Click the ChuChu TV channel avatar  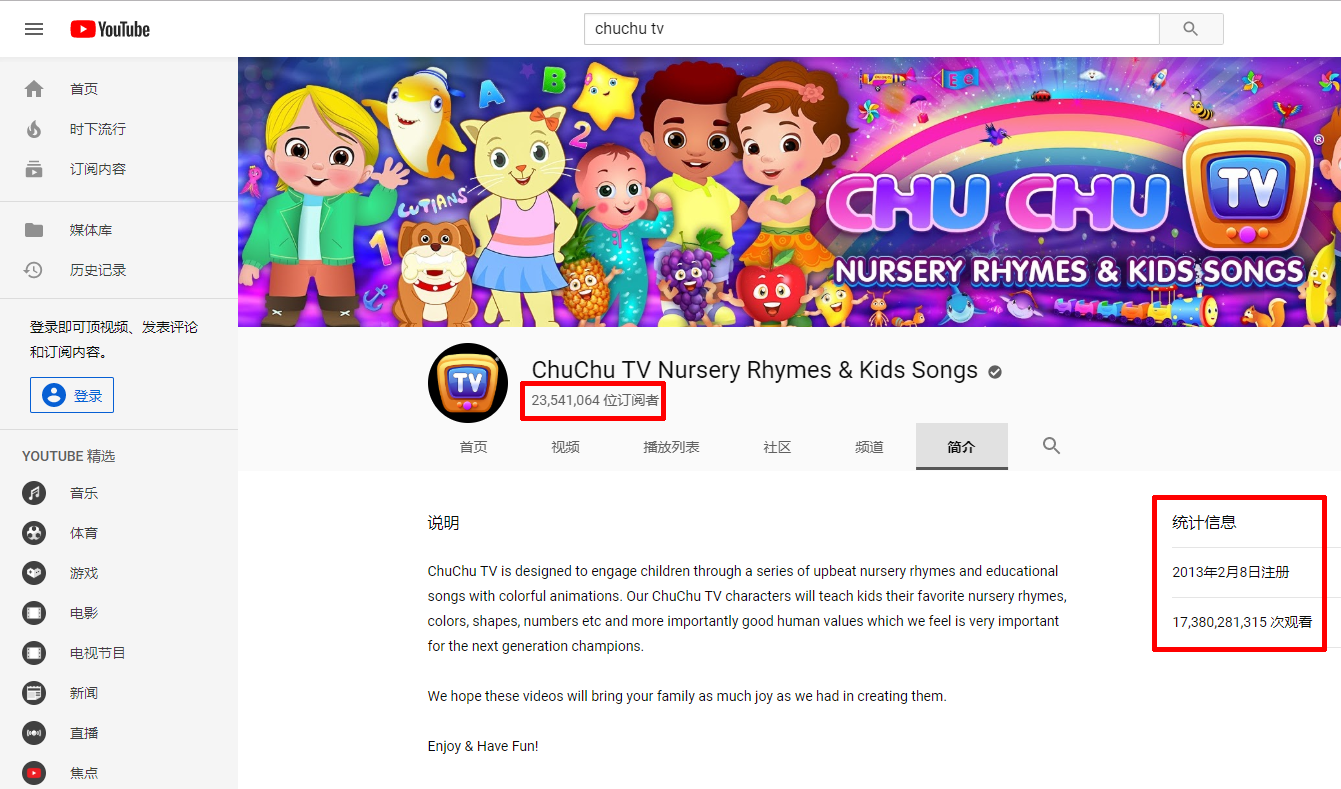pos(468,383)
